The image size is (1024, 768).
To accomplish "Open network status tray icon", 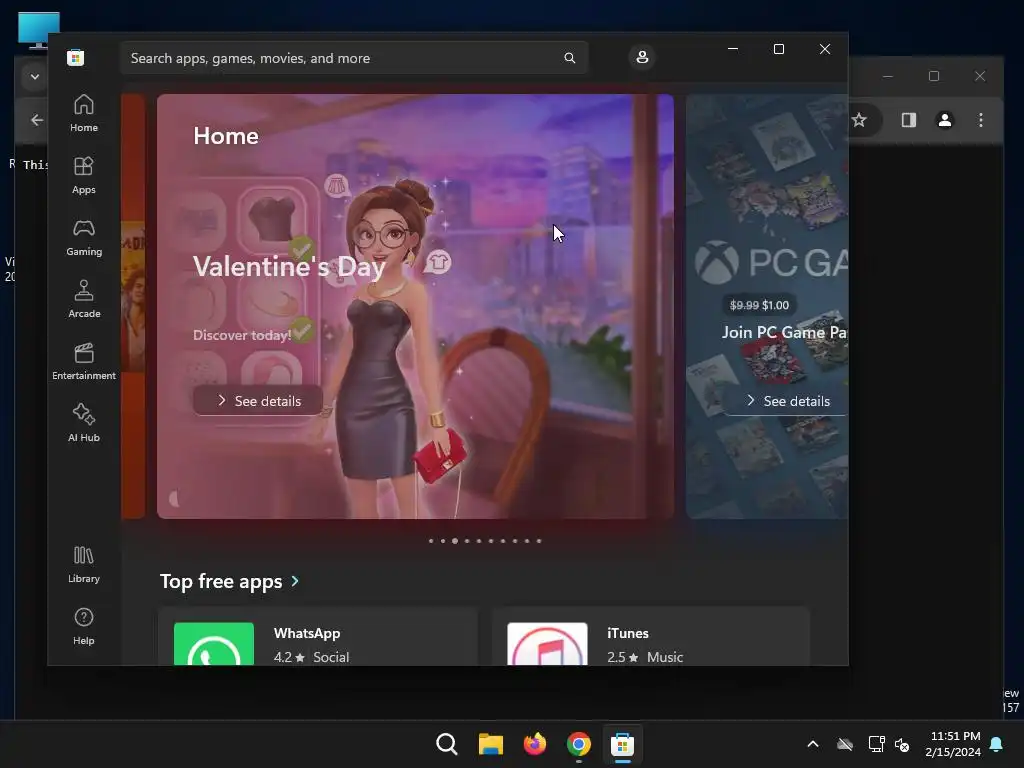I will click(x=876, y=744).
